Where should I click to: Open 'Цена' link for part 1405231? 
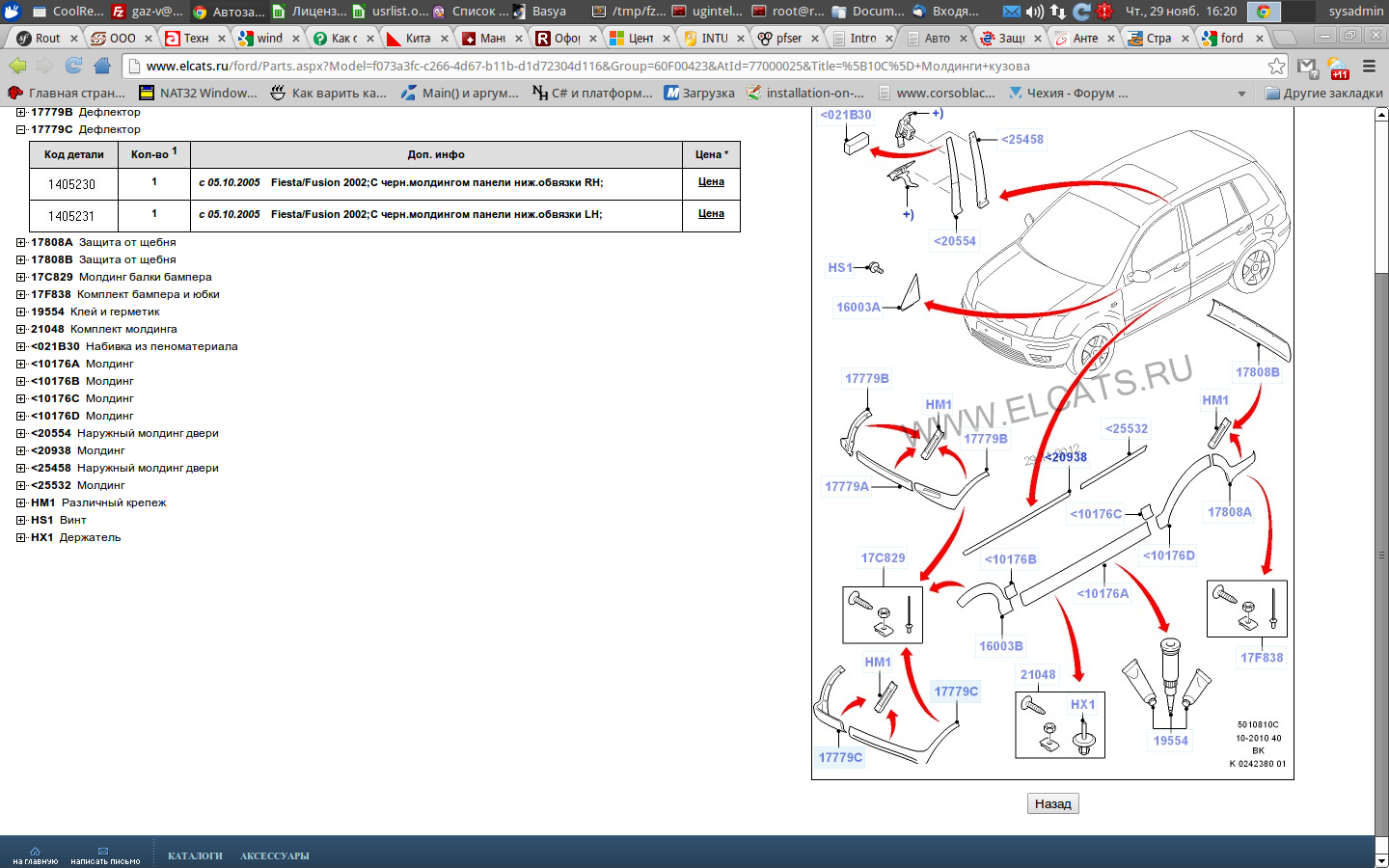711,214
